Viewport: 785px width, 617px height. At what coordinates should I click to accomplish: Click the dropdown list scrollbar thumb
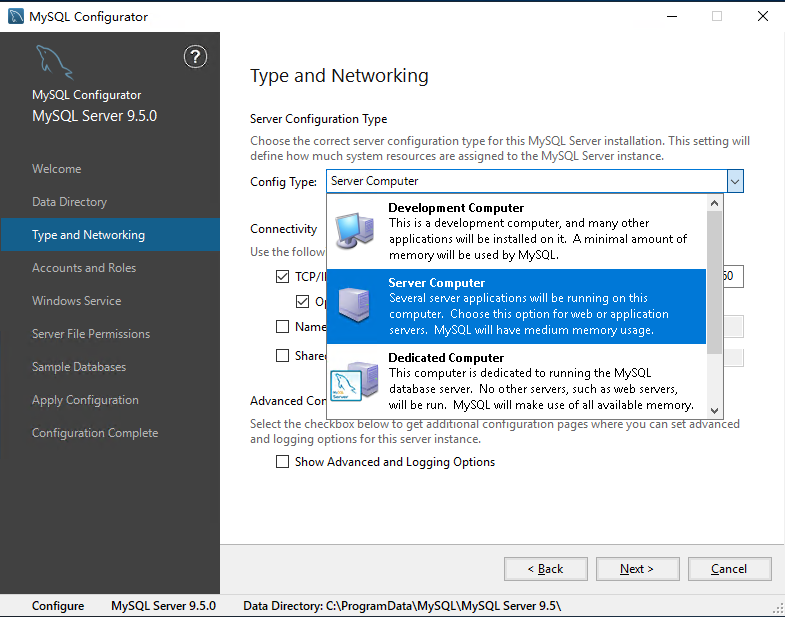click(714, 282)
